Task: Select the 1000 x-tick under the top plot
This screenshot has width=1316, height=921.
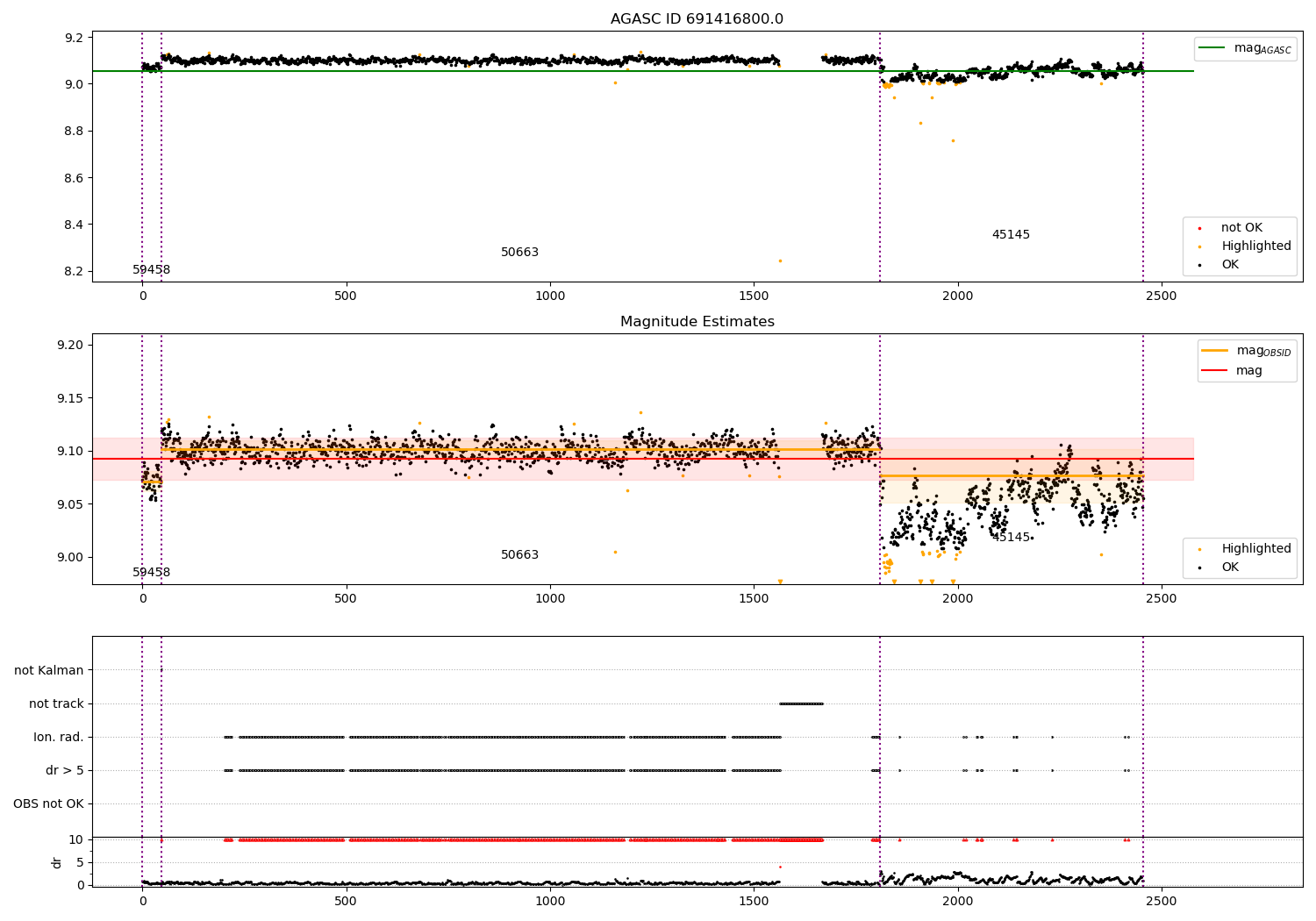Action: pos(550,296)
